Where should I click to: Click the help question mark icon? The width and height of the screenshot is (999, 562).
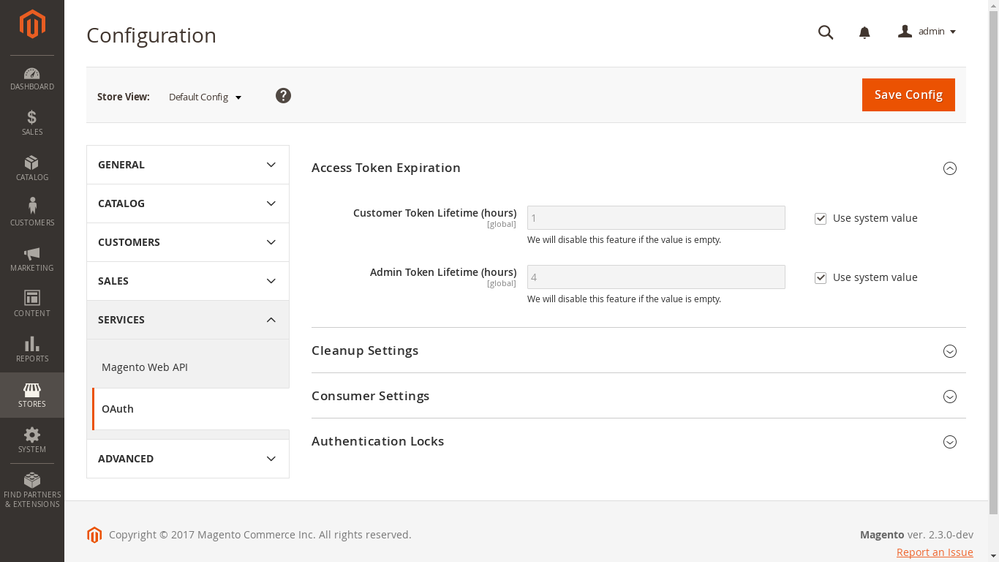point(283,96)
